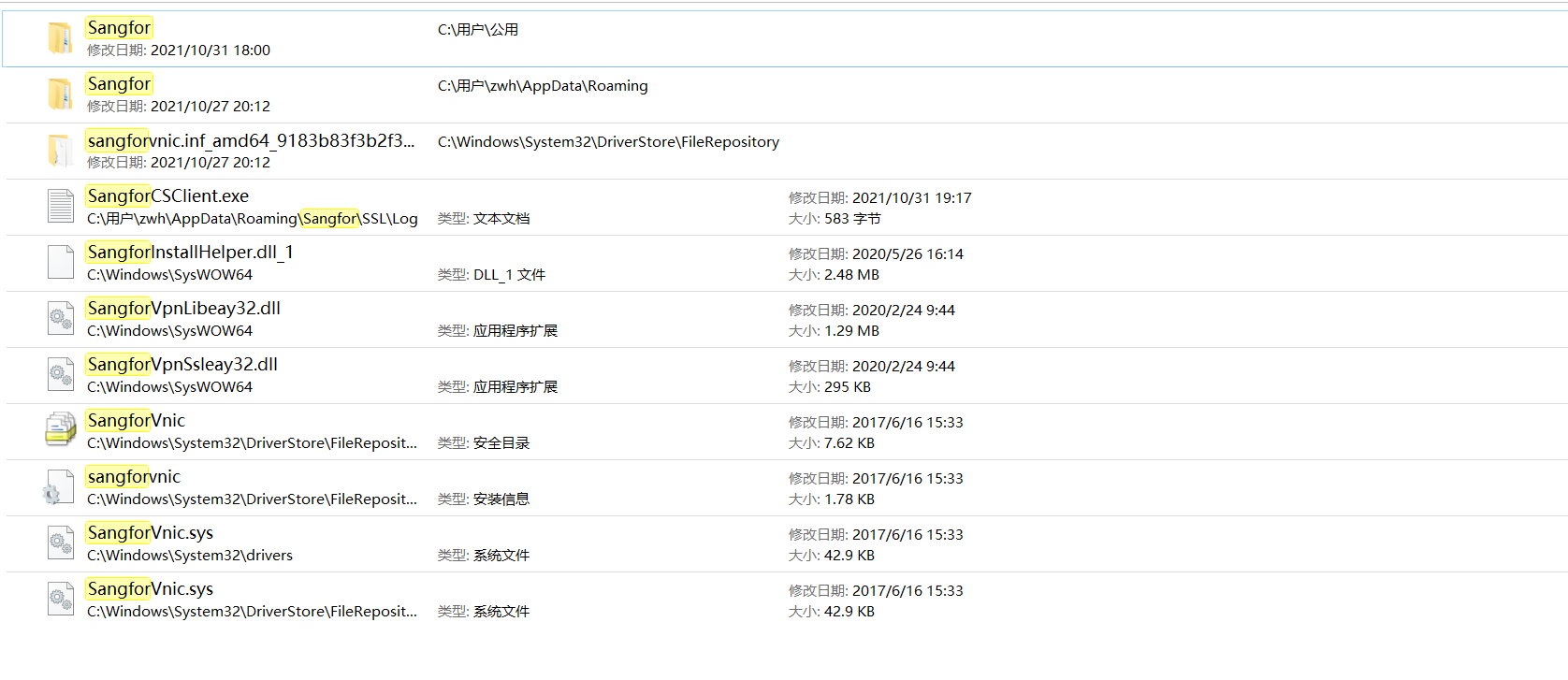This screenshot has height=680, width=1568.
Task: Click 修改日期 2017/6/16 15:33 in 安全目录 row
Action: 877,423
